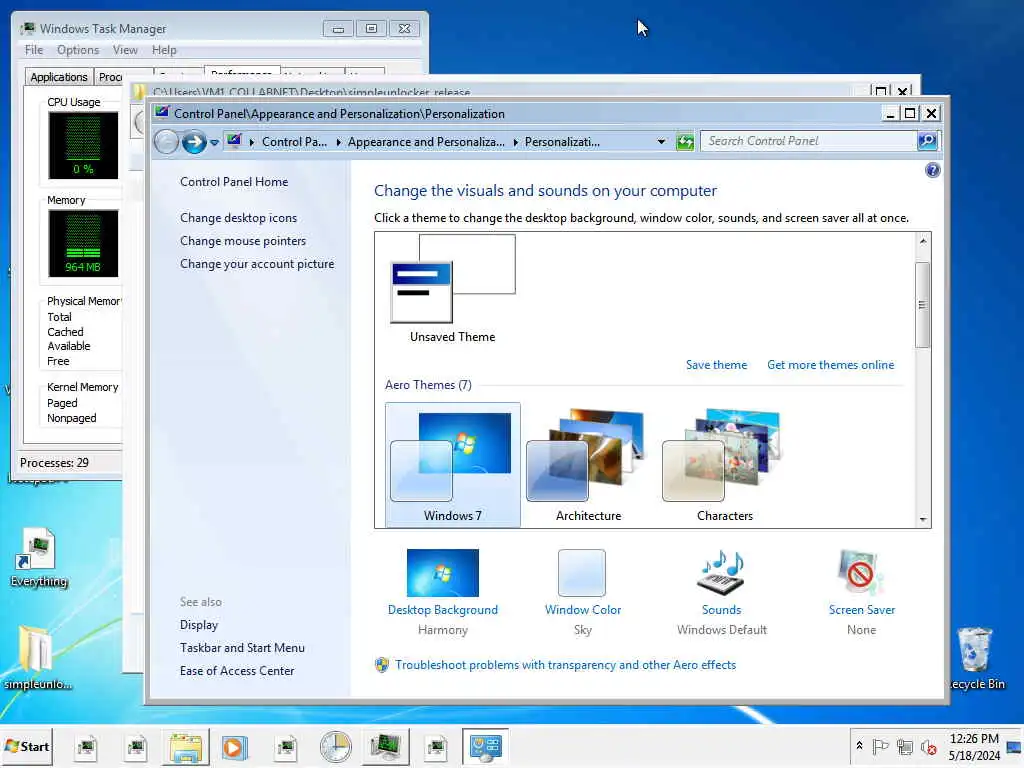Select the Architecture theme
Viewport: 1024px width, 768px height.
coord(588,465)
